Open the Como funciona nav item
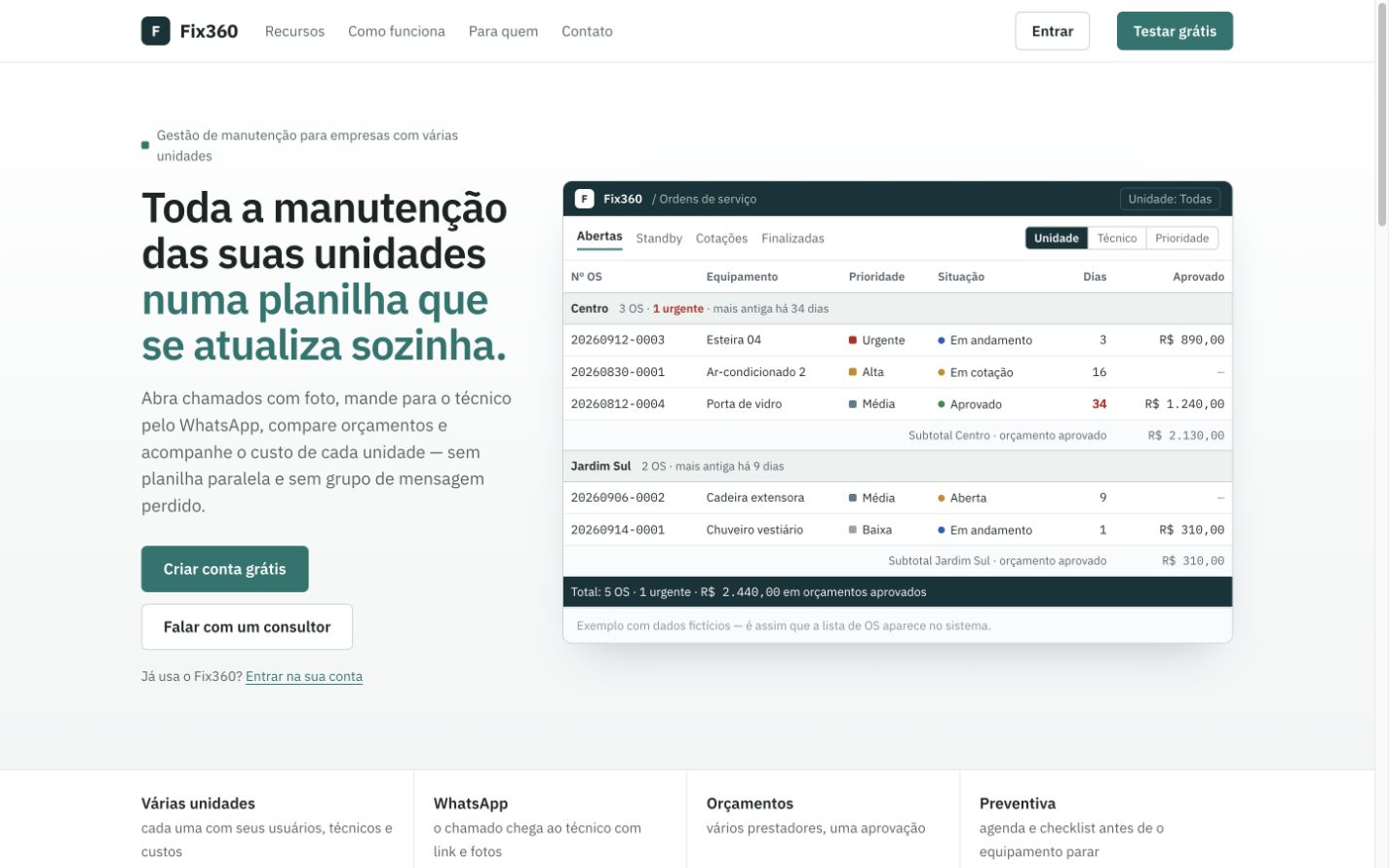The width and height of the screenshot is (1389, 868). click(397, 31)
